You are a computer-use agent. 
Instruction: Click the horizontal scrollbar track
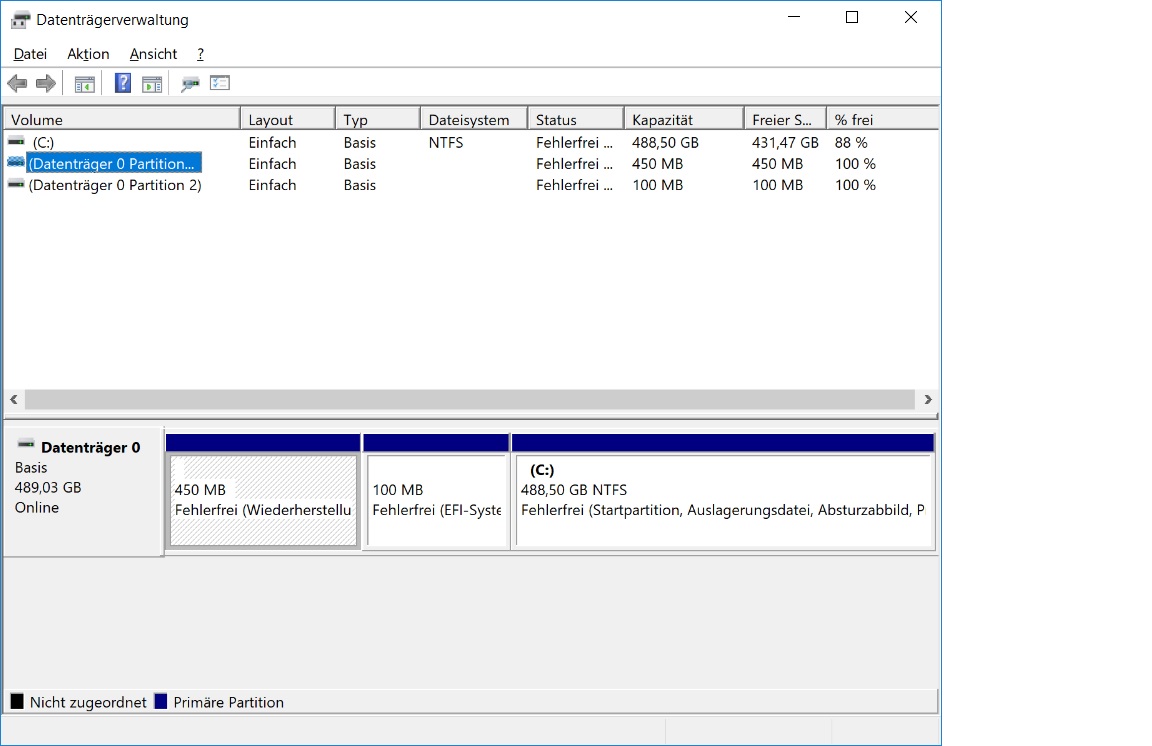(470, 399)
